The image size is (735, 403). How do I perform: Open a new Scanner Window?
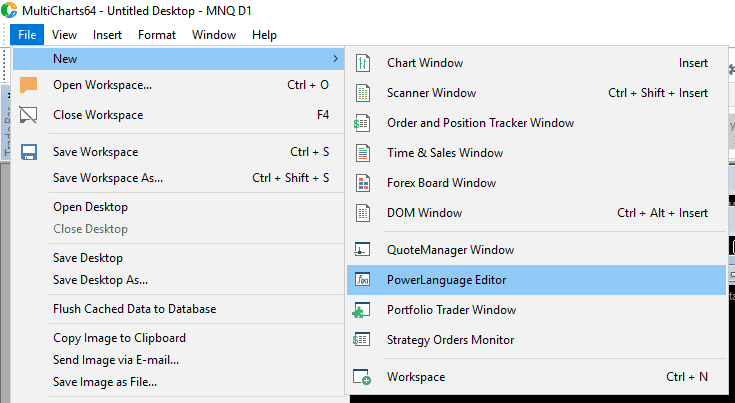tap(536, 93)
